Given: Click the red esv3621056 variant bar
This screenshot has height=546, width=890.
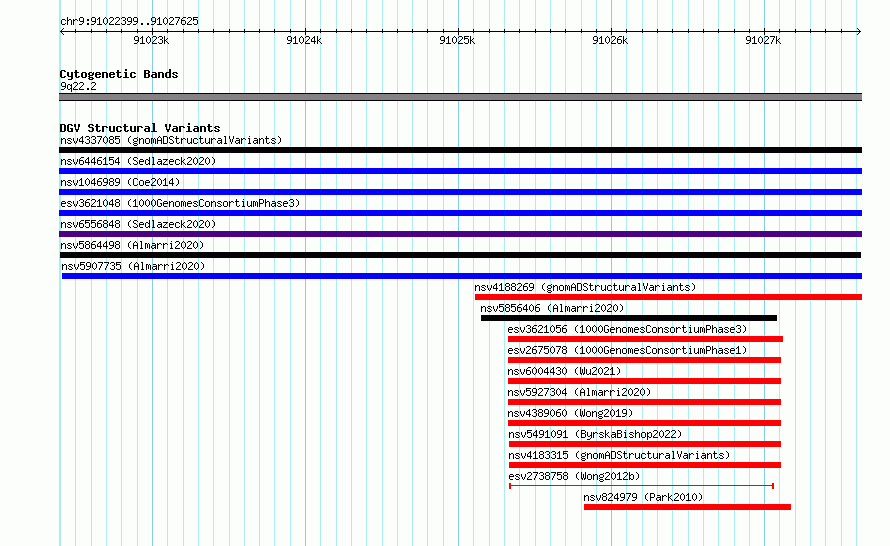Looking at the screenshot, I should tap(645, 339).
